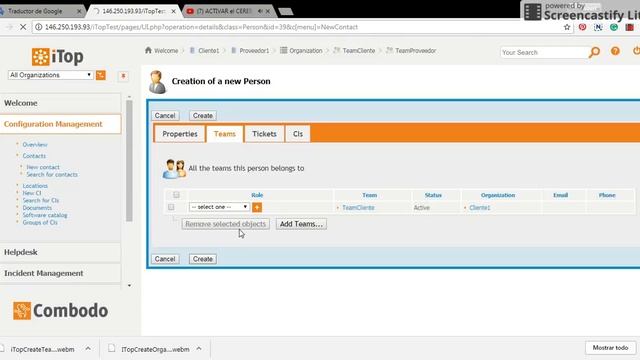640x360 pixels.
Task: Click the Combodo logo
Action: pos(60,311)
